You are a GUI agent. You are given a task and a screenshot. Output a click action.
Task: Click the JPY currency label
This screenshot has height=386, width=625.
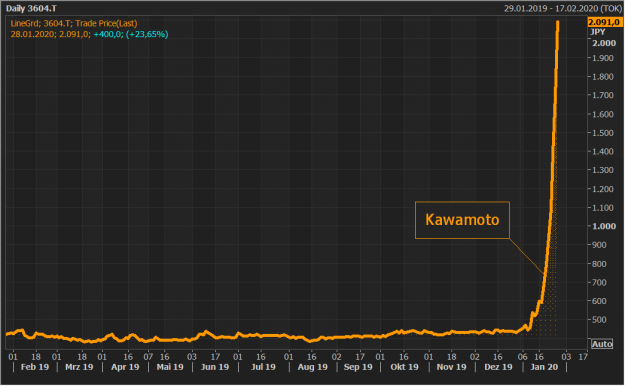(x=598, y=32)
